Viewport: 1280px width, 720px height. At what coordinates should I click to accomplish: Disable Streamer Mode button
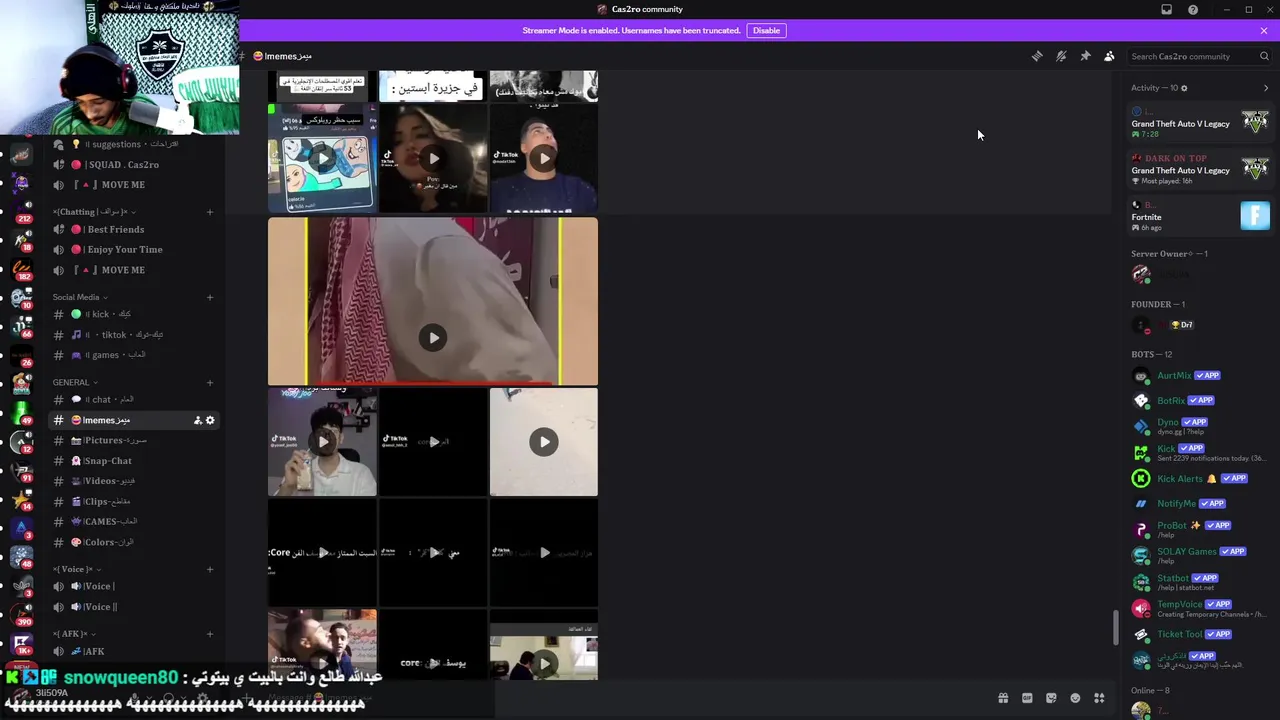coord(766,30)
